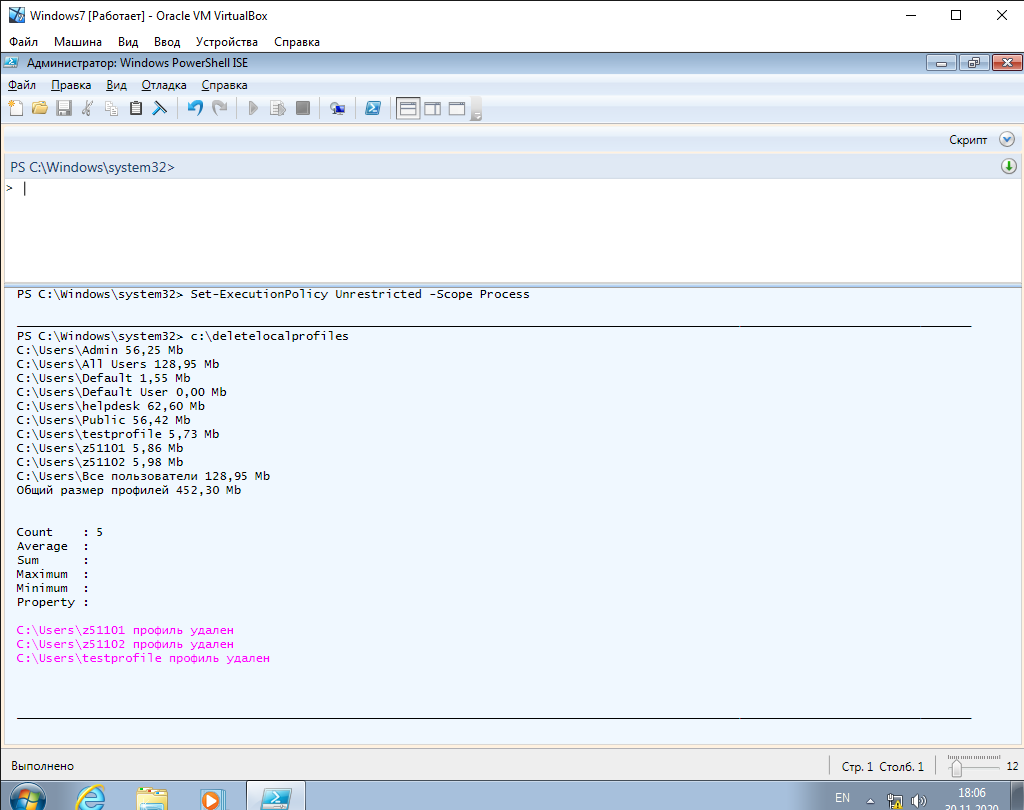
Task: Click the green command pane arrow button
Action: click(1008, 167)
